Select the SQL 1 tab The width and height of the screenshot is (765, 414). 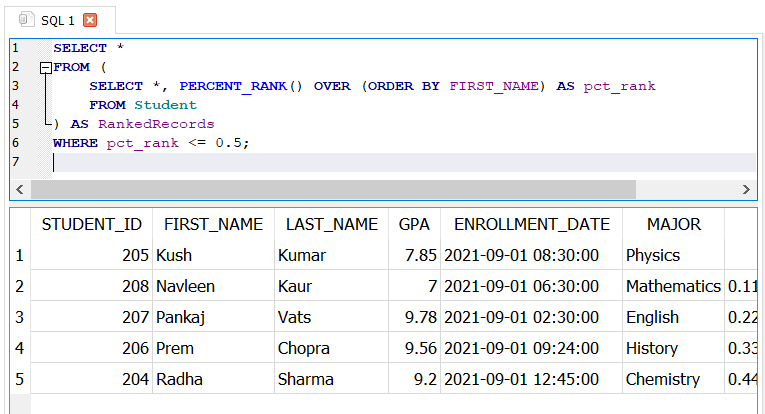tap(60, 20)
